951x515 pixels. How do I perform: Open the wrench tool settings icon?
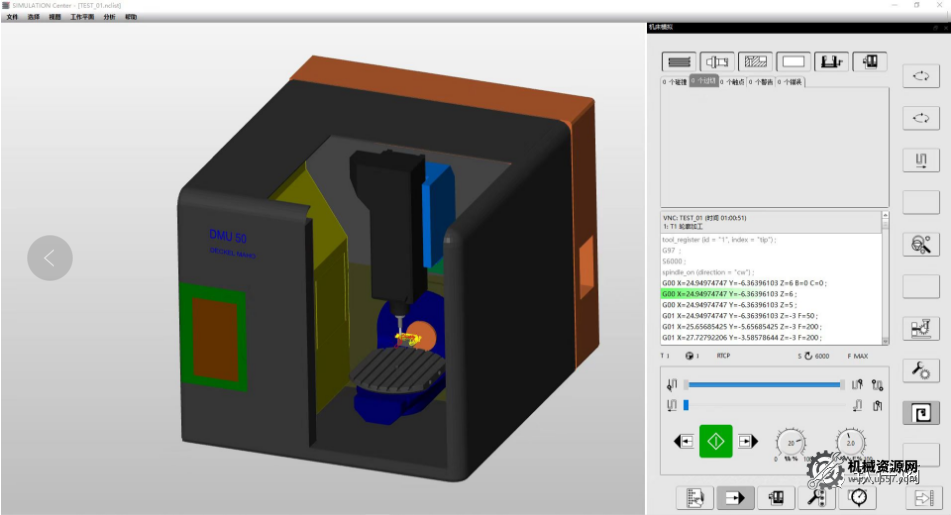click(x=920, y=371)
